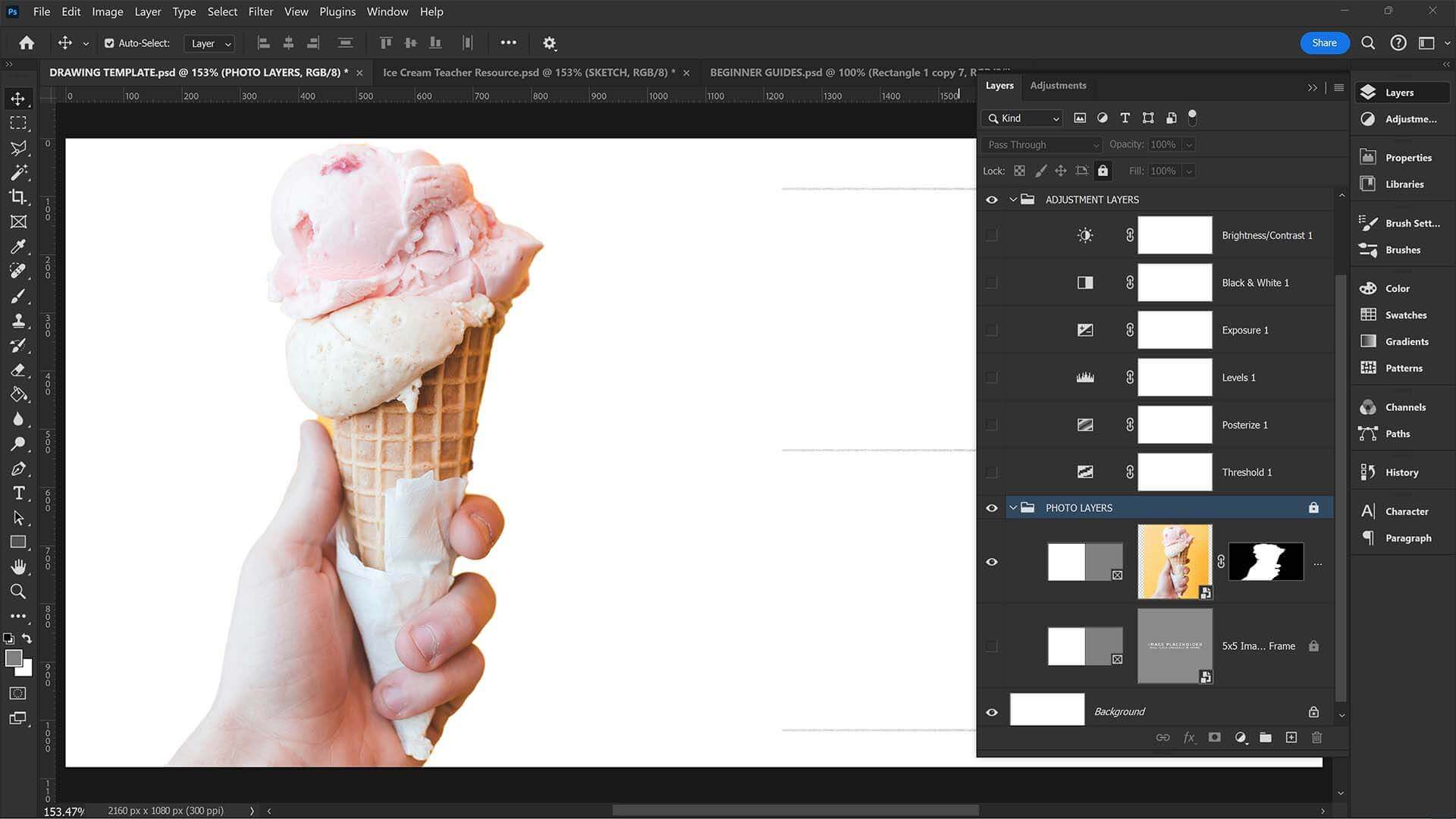Select the Magic Wand tool
The height and width of the screenshot is (819, 1456).
click(x=18, y=172)
